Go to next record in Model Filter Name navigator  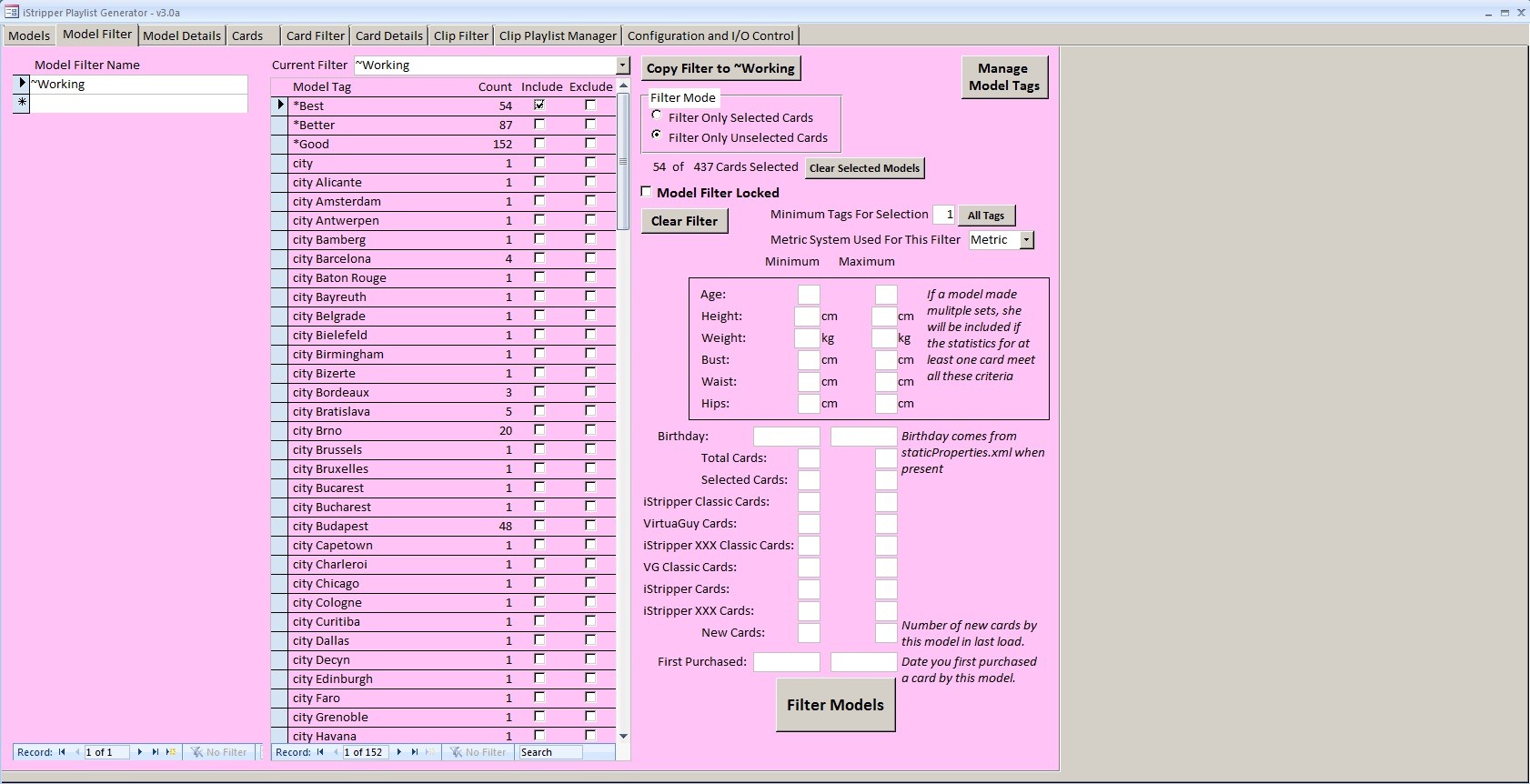(x=140, y=752)
